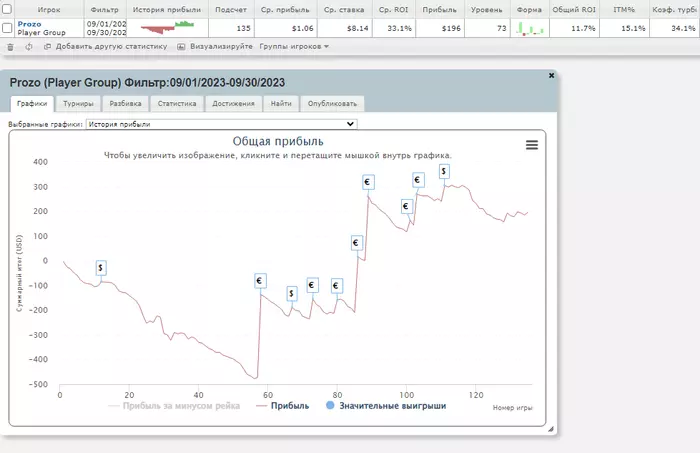This screenshot has height=453, width=700.
Task: Toggle Значительные выигрыши legend item
Action: click(x=386, y=406)
